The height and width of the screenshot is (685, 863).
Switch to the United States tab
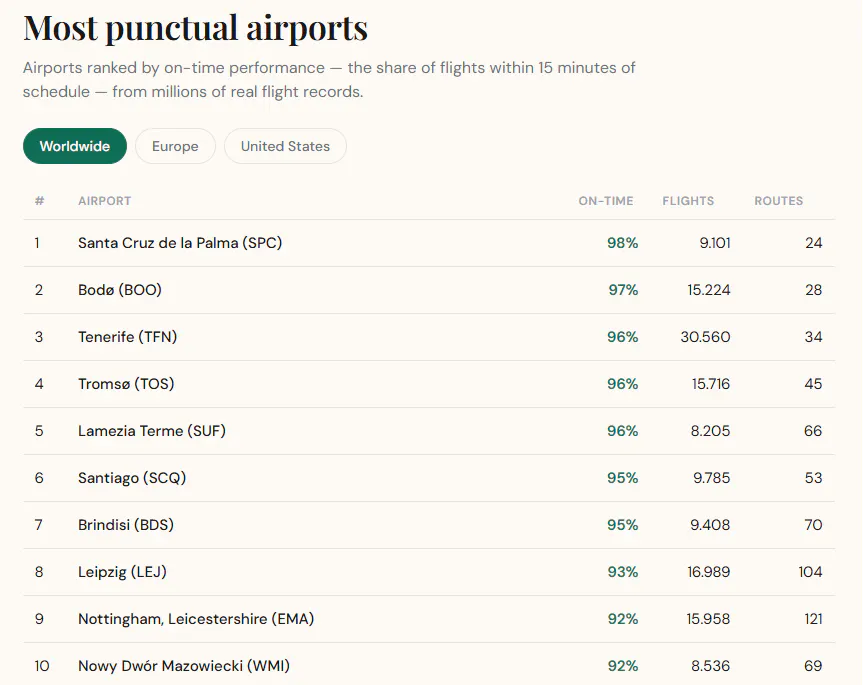click(x=285, y=146)
